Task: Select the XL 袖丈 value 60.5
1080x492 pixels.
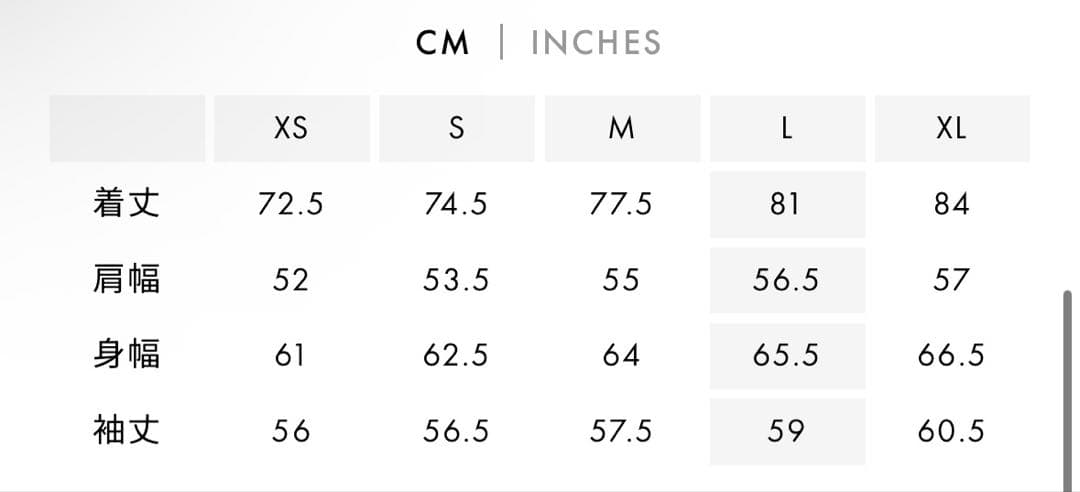Action: 951,431
